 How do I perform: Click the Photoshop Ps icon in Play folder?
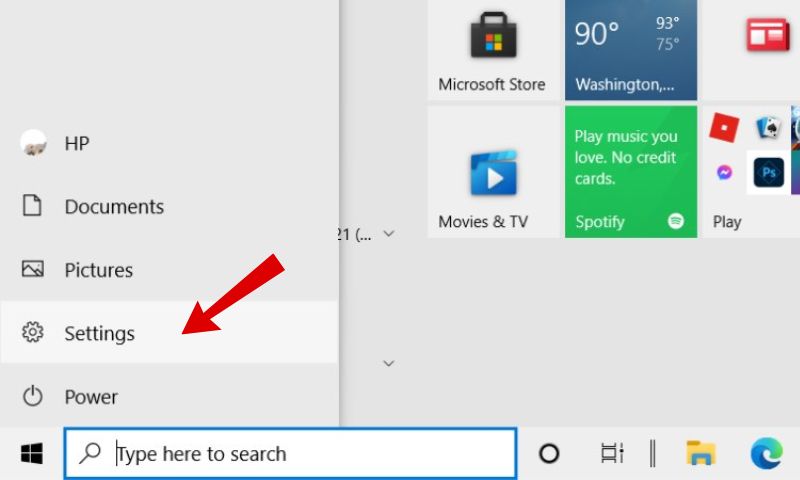[768, 172]
